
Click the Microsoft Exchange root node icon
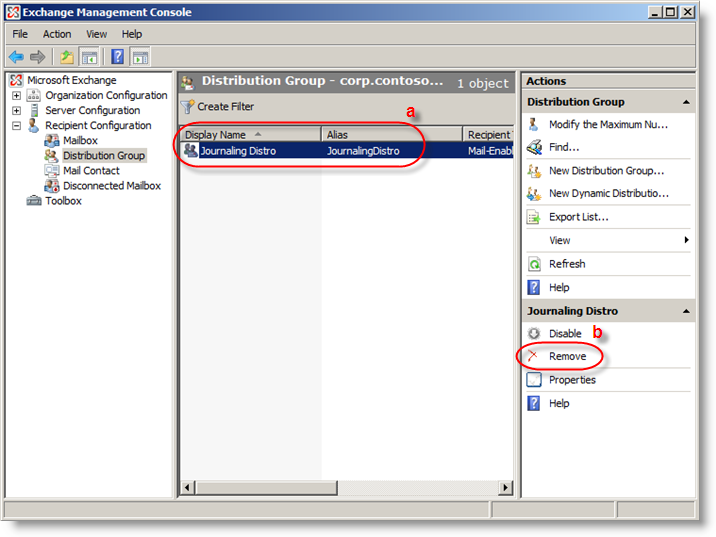(x=16, y=80)
